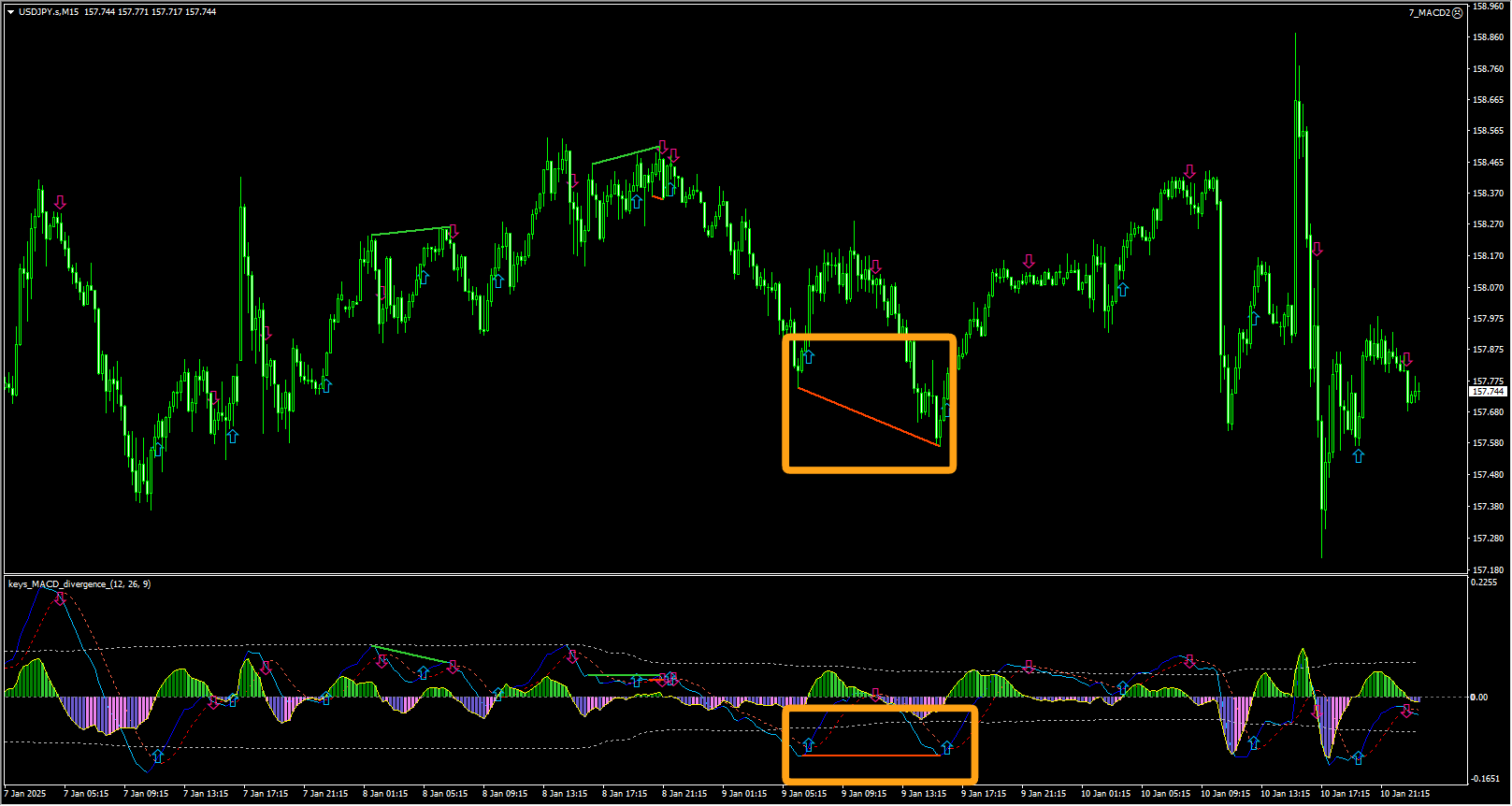Click the 158.760 price scale value

pyautogui.click(x=1488, y=69)
